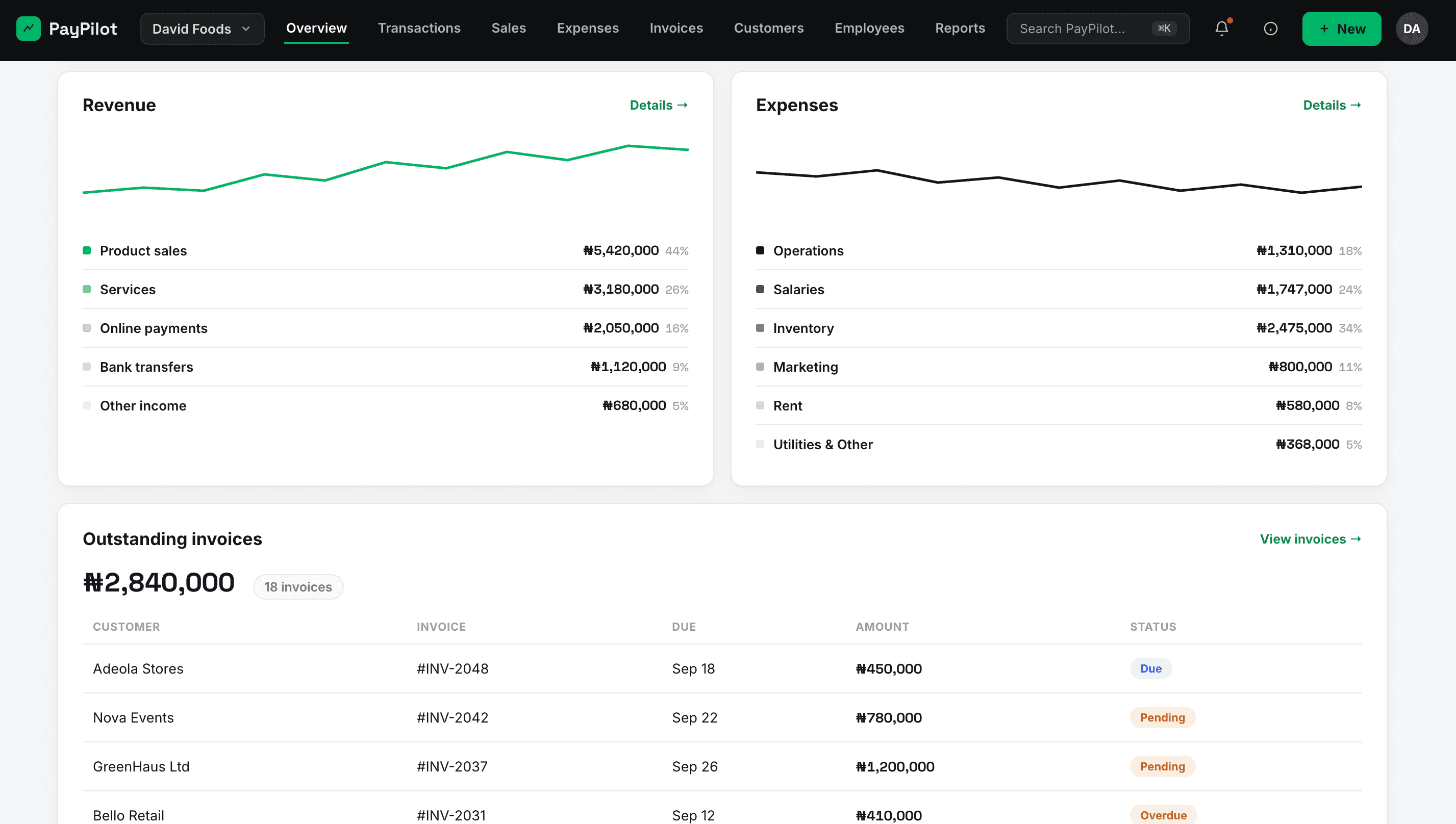The height and width of the screenshot is (824, 1456).
Task: Select the Other income revenue row
Action: (x=386, y=406)
